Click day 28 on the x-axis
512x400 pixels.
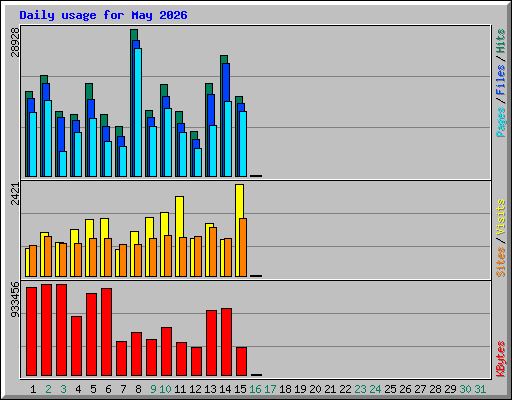(x=435, y=389)
